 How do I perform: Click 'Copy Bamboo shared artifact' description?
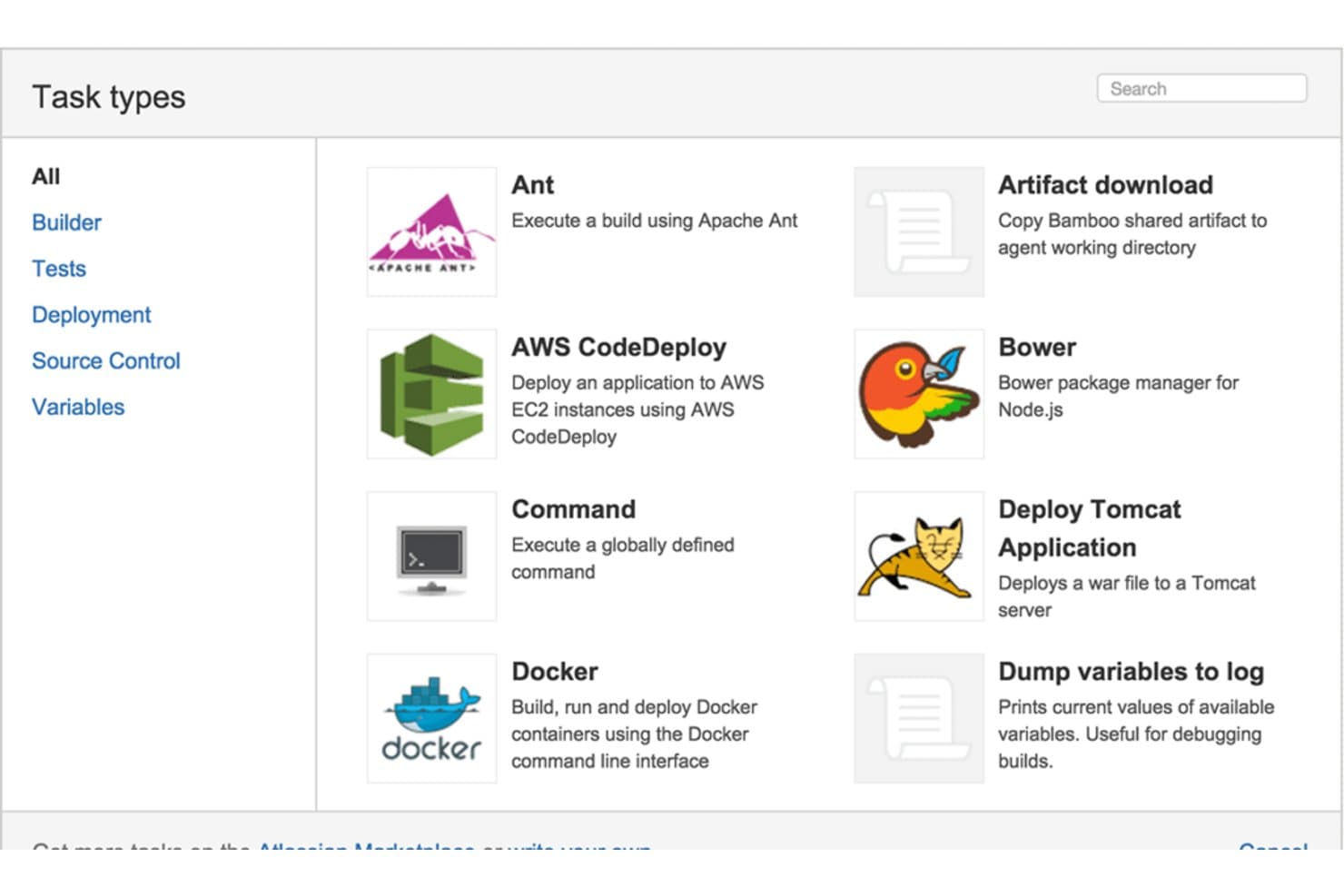(1132, 234)
